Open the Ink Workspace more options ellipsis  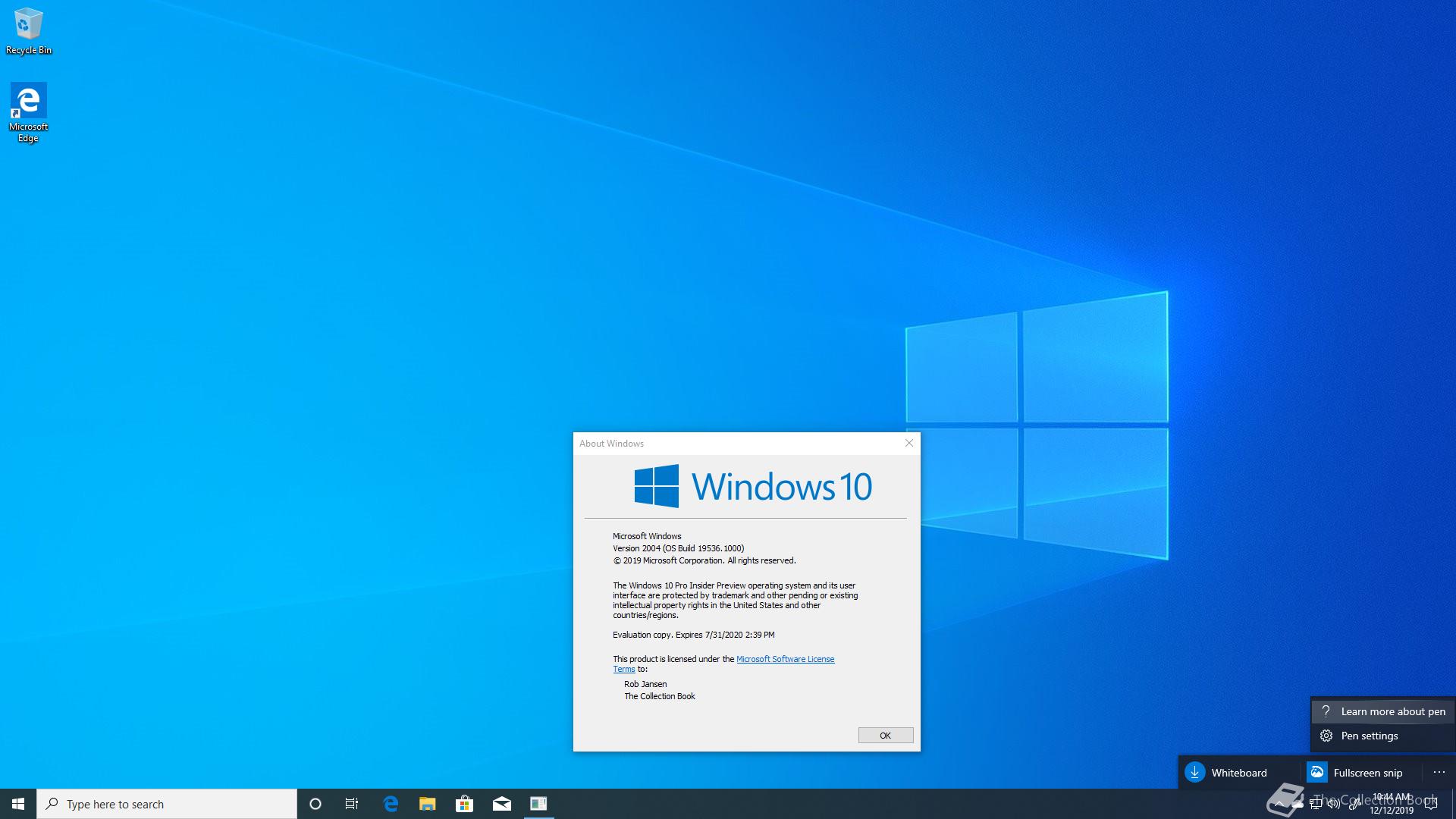pos(1439,772)
